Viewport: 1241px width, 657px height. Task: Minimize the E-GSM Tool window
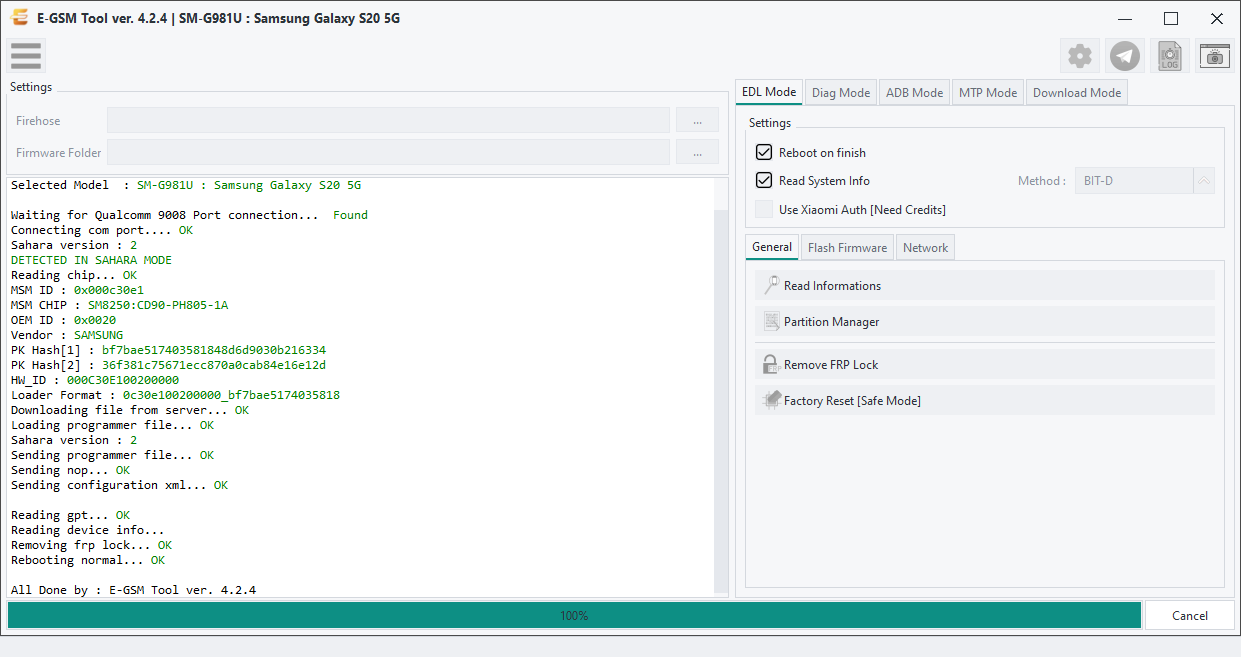[x=1125, y=18]
